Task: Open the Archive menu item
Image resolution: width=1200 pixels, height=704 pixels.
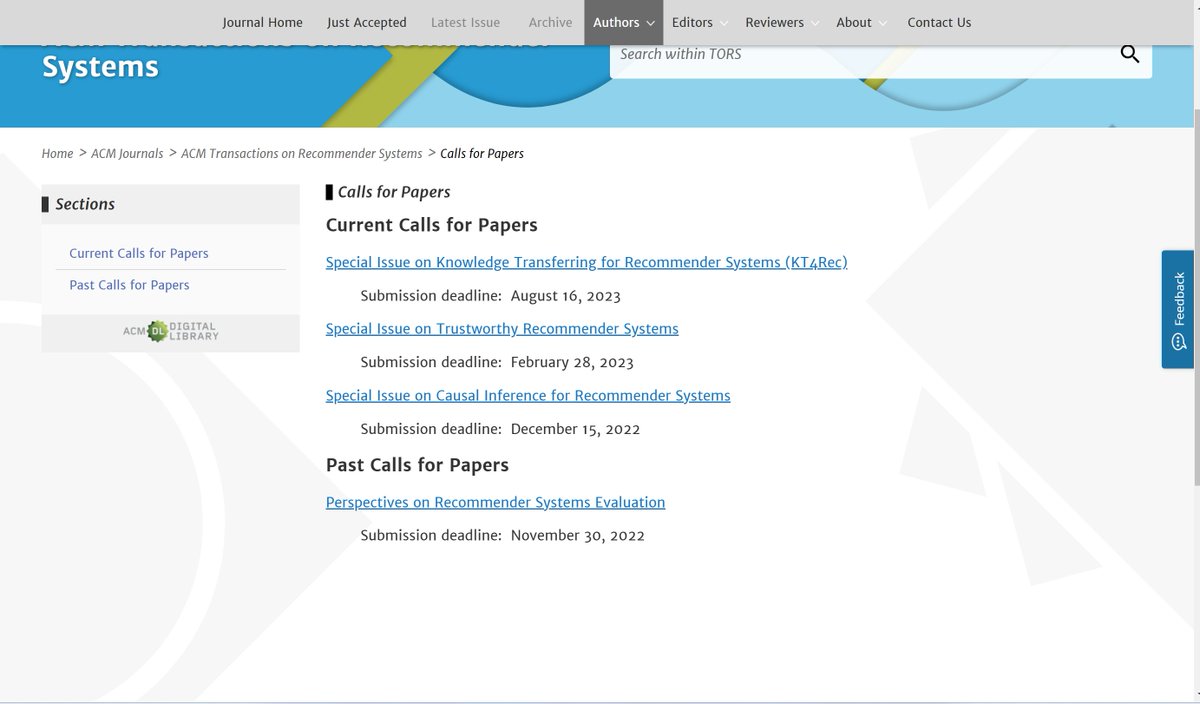Action: [550, 22]
